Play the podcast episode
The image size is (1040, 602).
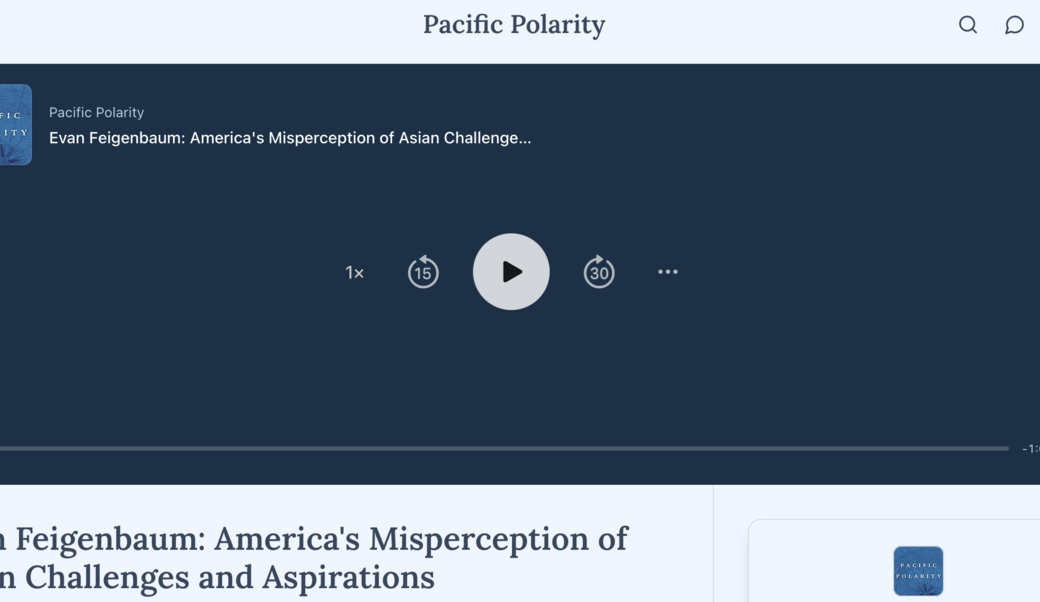511,272
